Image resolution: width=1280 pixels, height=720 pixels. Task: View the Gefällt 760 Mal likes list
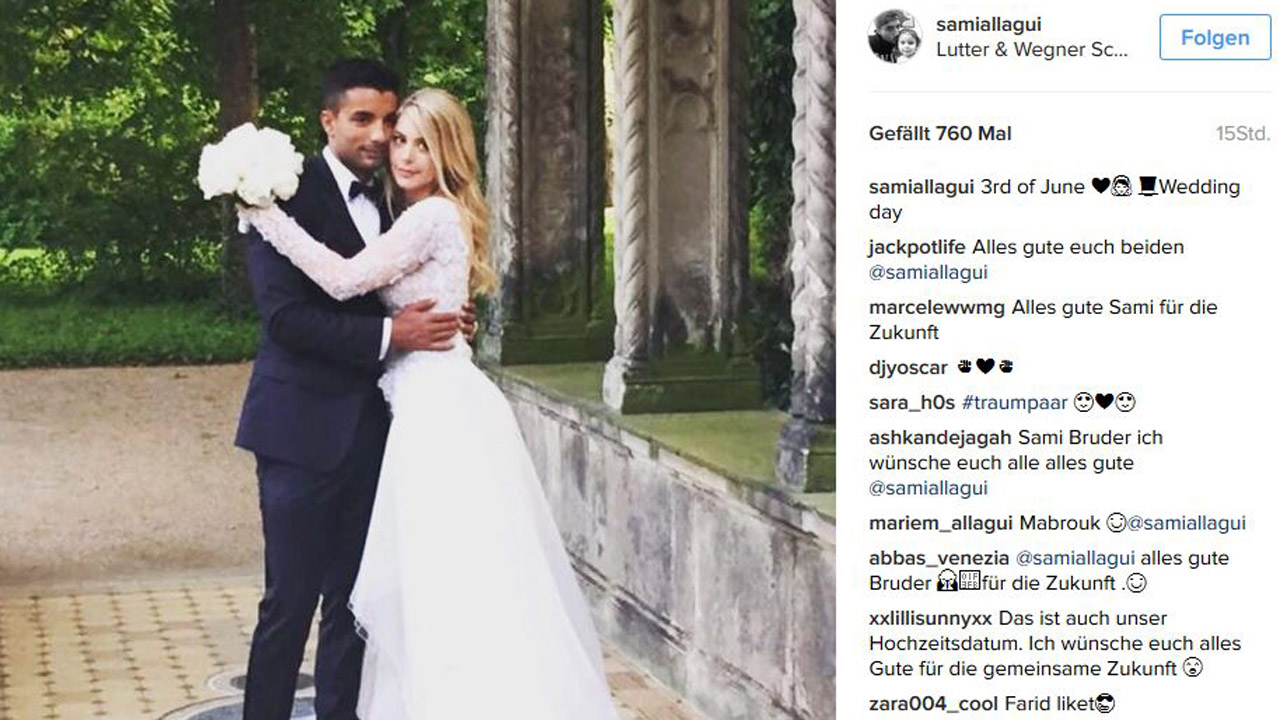[x=940, y=134]
